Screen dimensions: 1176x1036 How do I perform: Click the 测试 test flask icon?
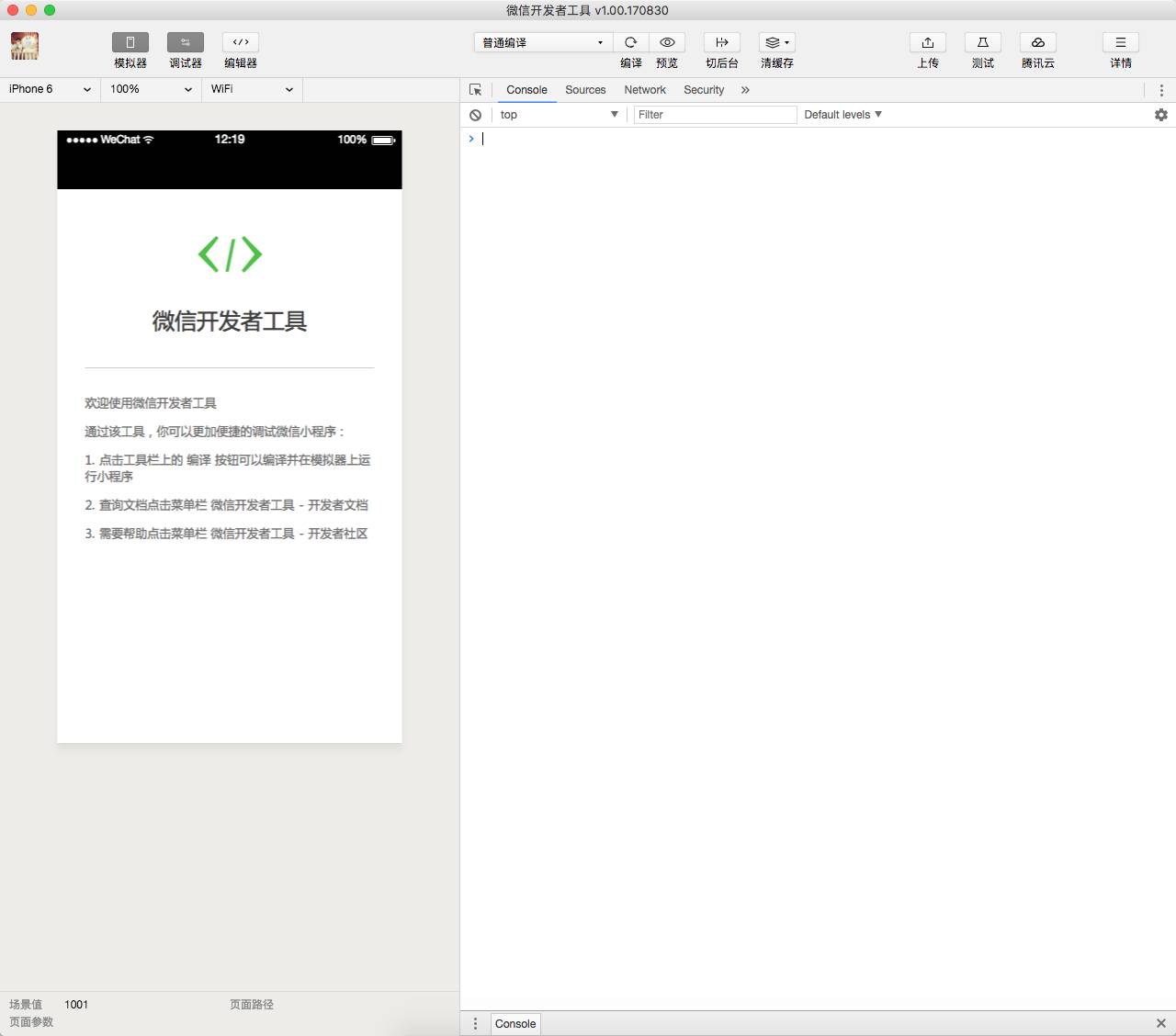[983, 42]
